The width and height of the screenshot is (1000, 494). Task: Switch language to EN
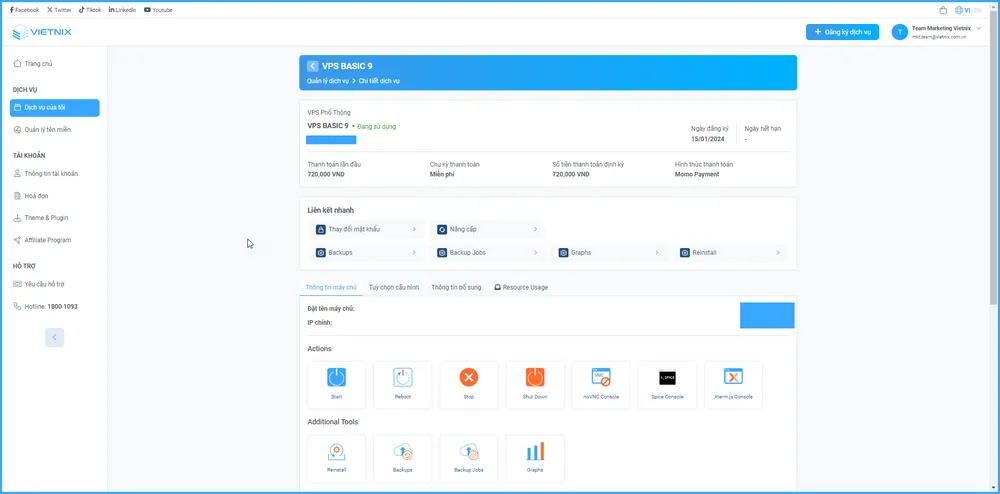(977, 10)
